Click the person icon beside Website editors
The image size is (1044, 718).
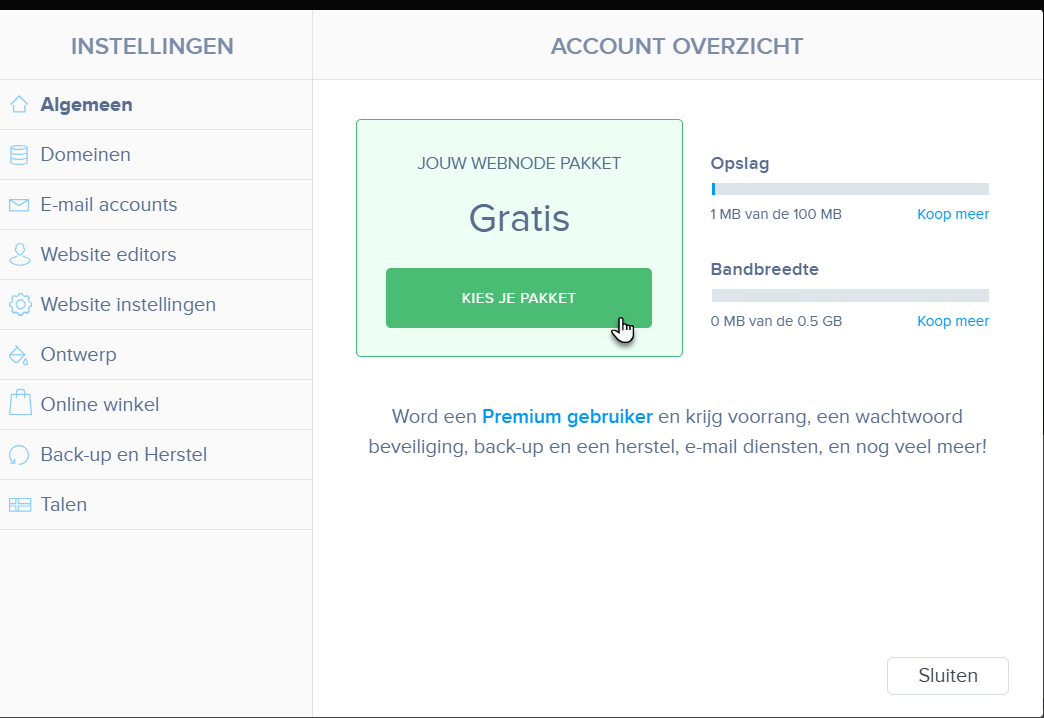click(x=19, y=254)
